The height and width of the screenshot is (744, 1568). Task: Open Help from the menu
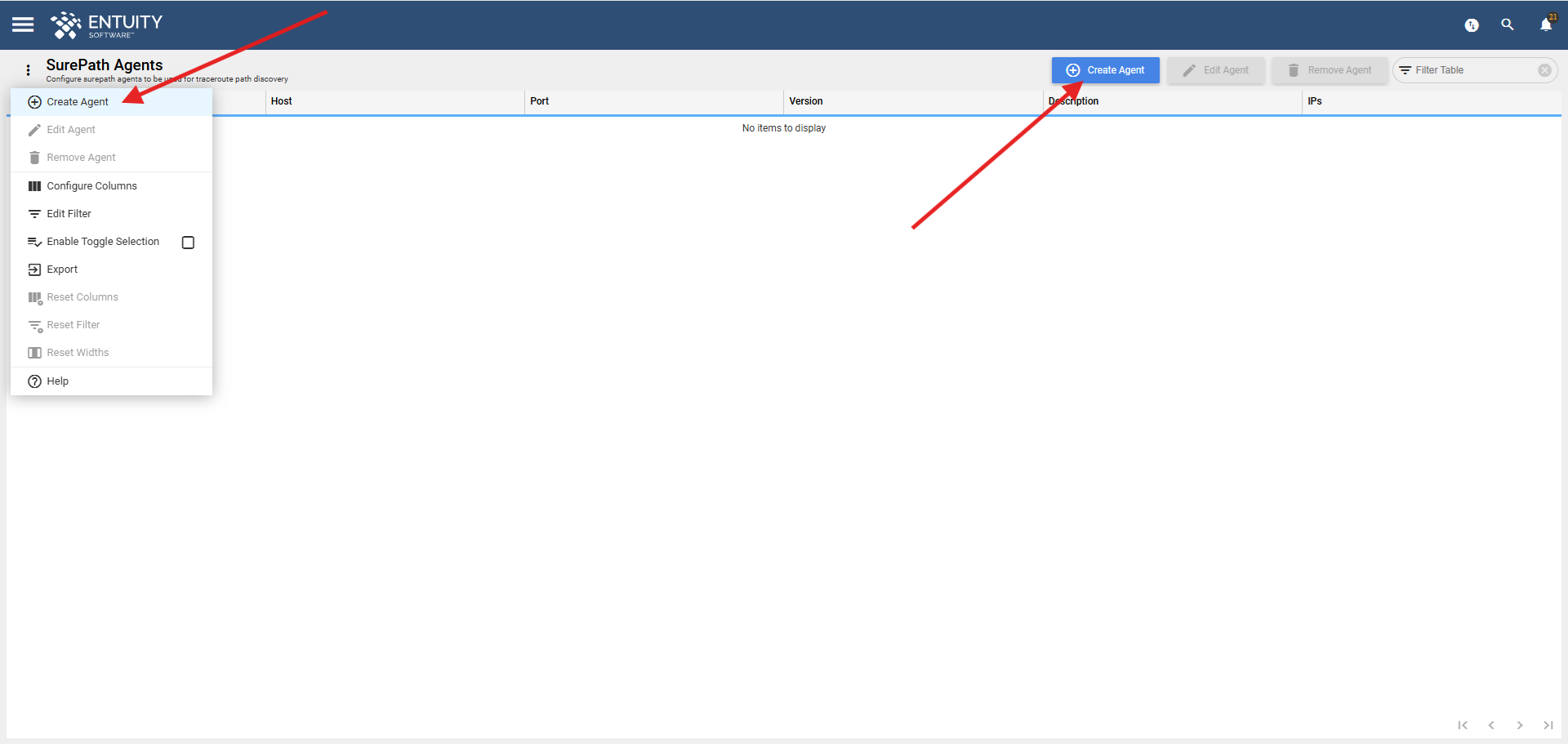(x=111, y=381)
